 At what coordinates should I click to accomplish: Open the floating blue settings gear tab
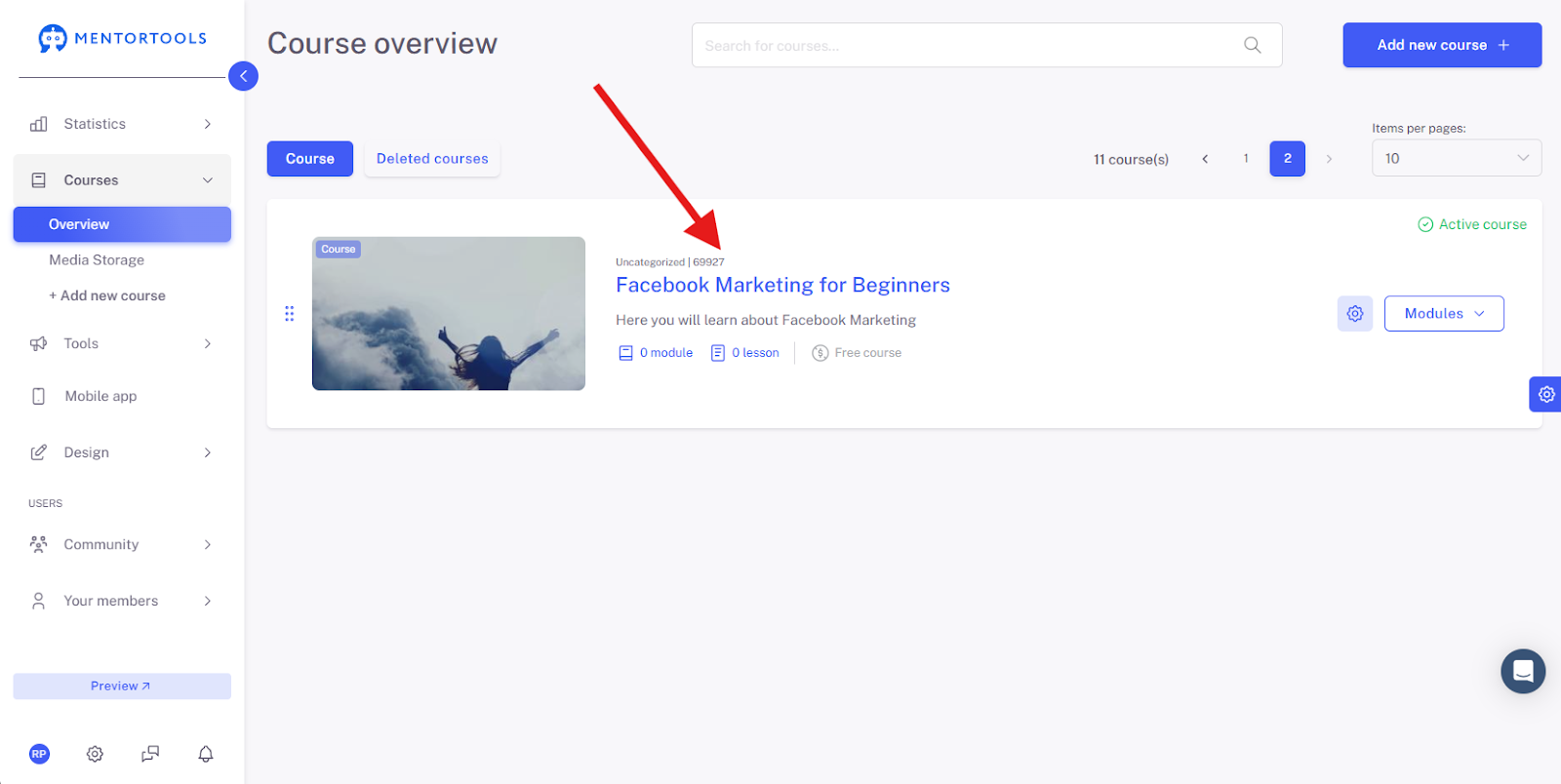pos(1546,394)
